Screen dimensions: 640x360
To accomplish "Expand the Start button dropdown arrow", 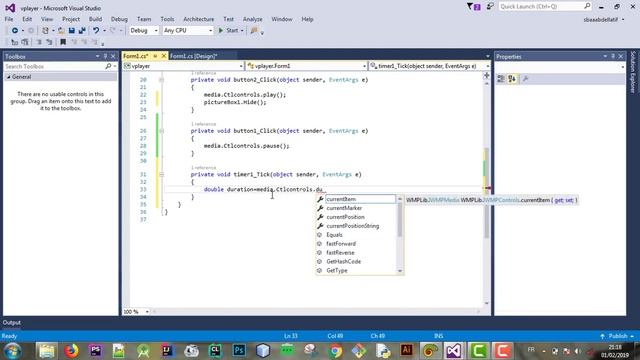I will click(242, 31).
